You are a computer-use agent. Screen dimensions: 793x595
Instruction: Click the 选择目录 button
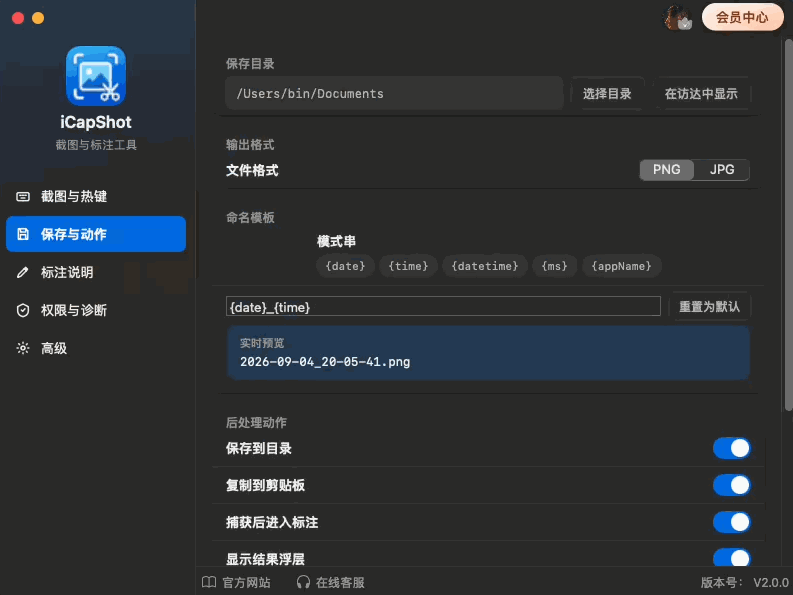pyautogui.click(x=607, y=94)
